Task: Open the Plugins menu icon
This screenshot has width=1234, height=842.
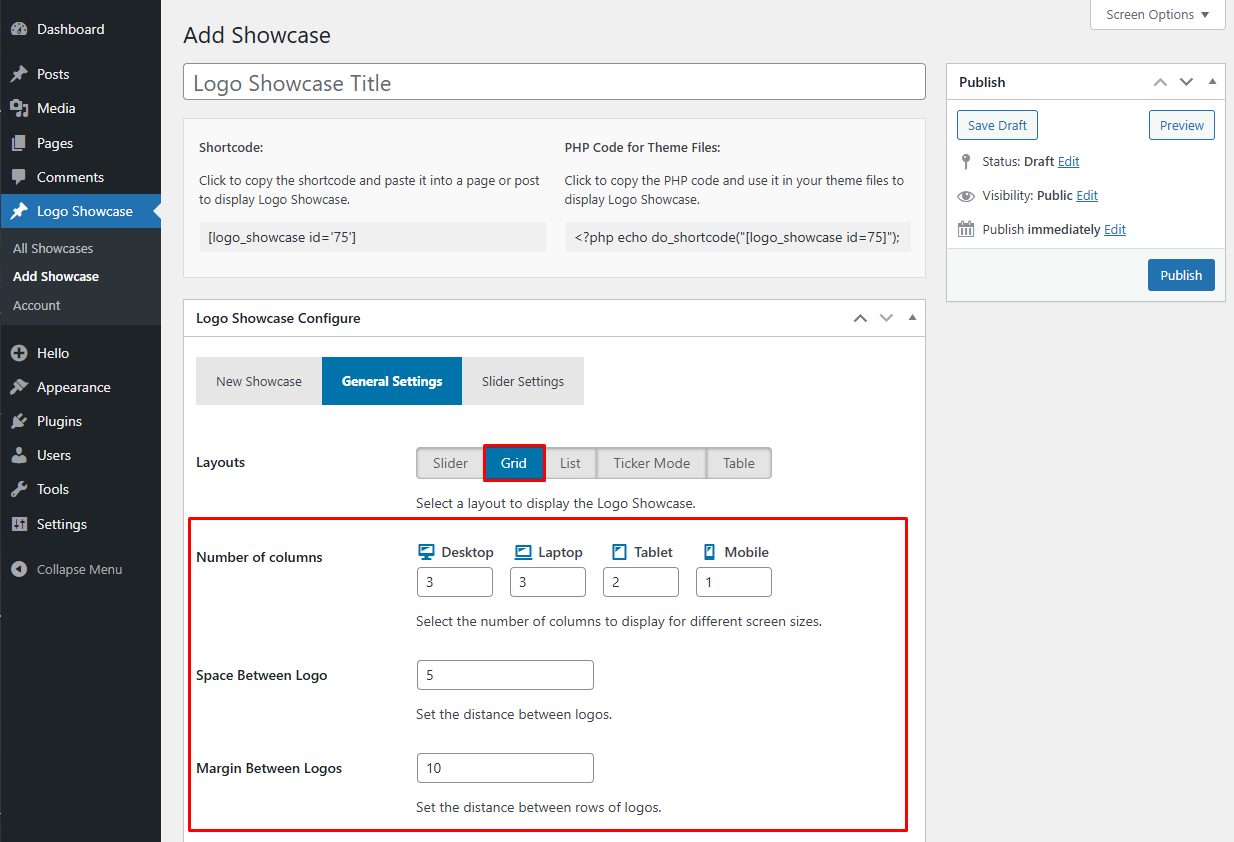Action: pos(18,422)
